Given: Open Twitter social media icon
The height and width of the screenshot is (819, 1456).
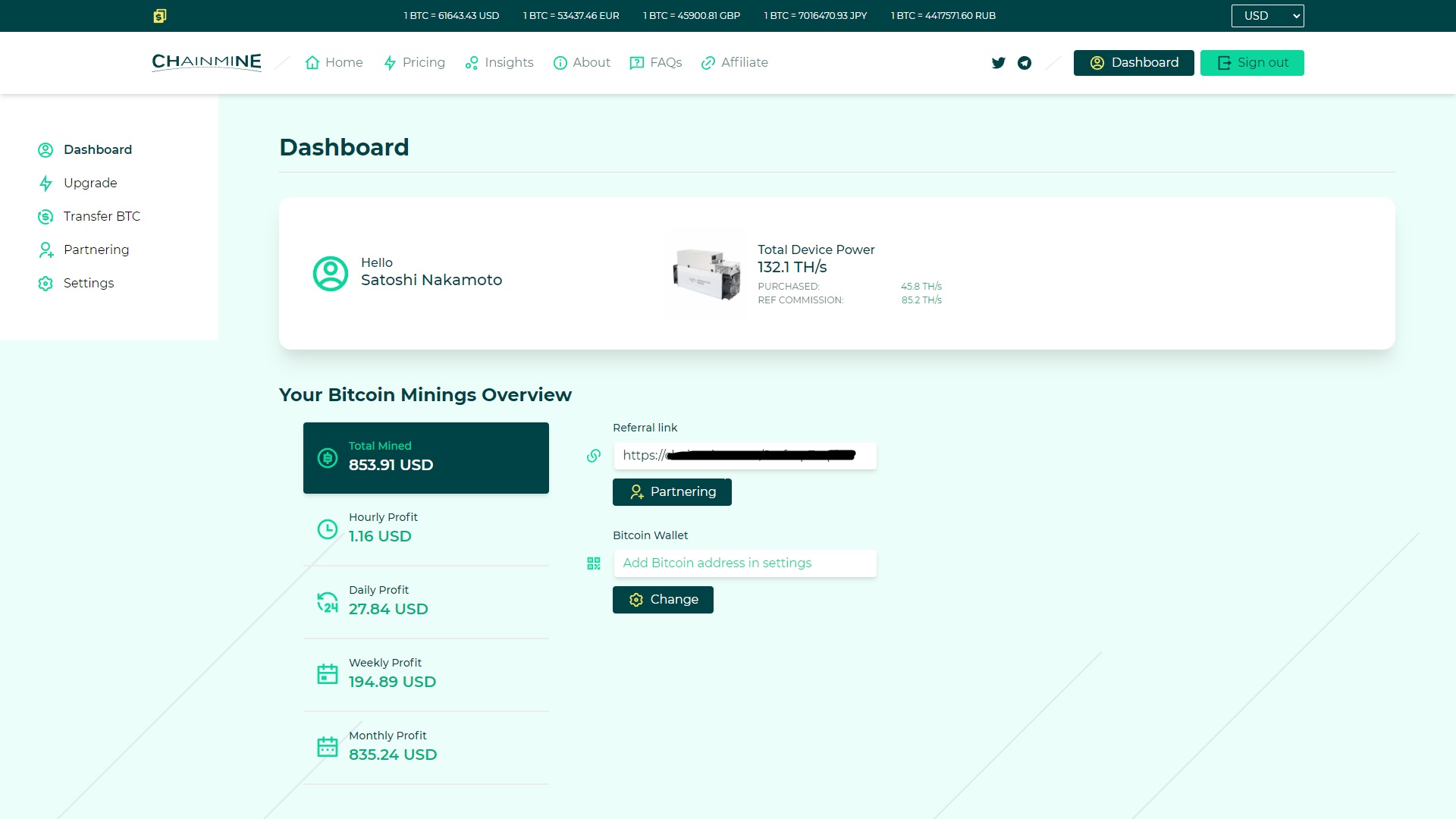Looking at the screenshot, I should pos(998,62).
